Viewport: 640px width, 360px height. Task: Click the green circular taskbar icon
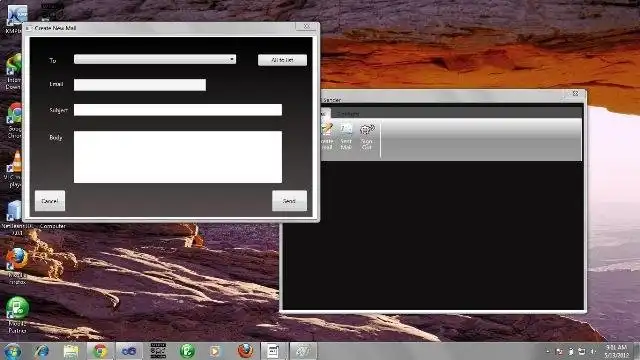pyautogui.click(x=187, y=351)
